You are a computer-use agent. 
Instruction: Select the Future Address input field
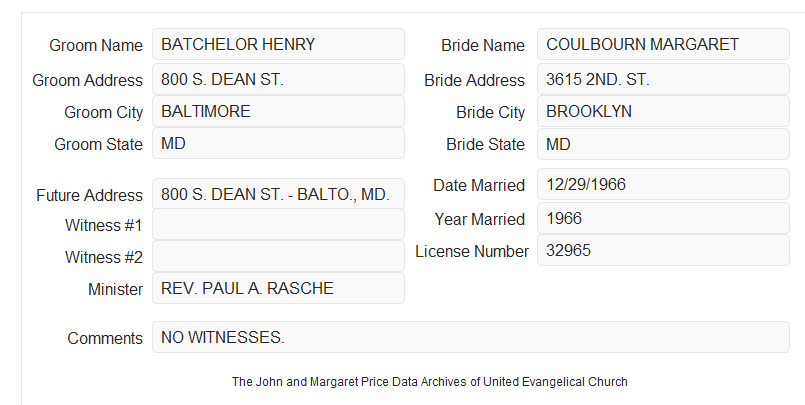click(x=278, y=194)
